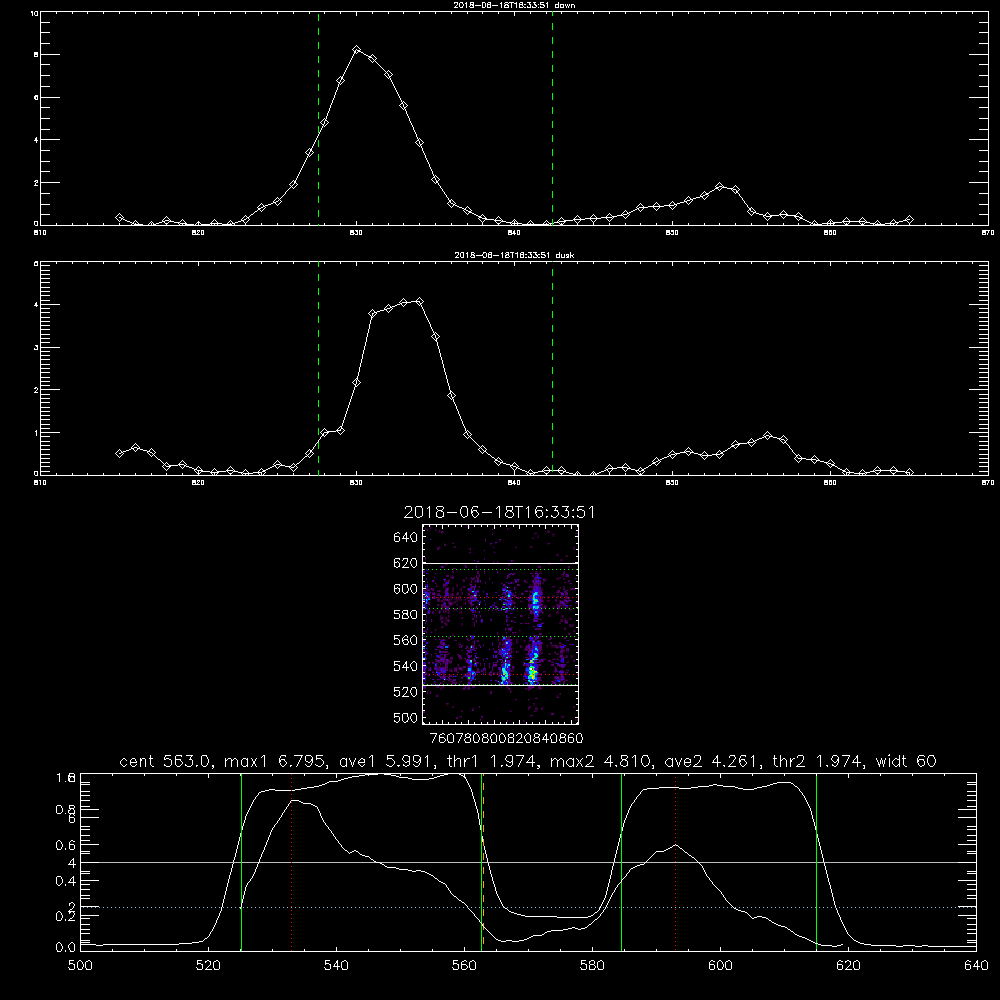Viewport: 1000px width, 1000px height.
Task: Select the small secondary peak near 856 in dusk plot
Action: pos(768,436)
